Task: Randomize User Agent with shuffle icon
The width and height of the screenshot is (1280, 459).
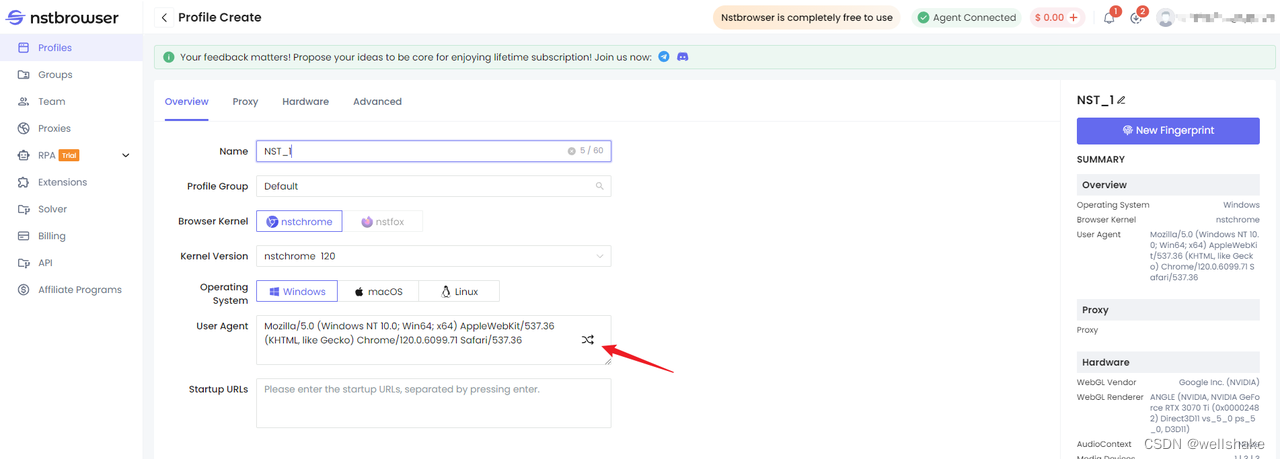Action: (x=588, y=340)
